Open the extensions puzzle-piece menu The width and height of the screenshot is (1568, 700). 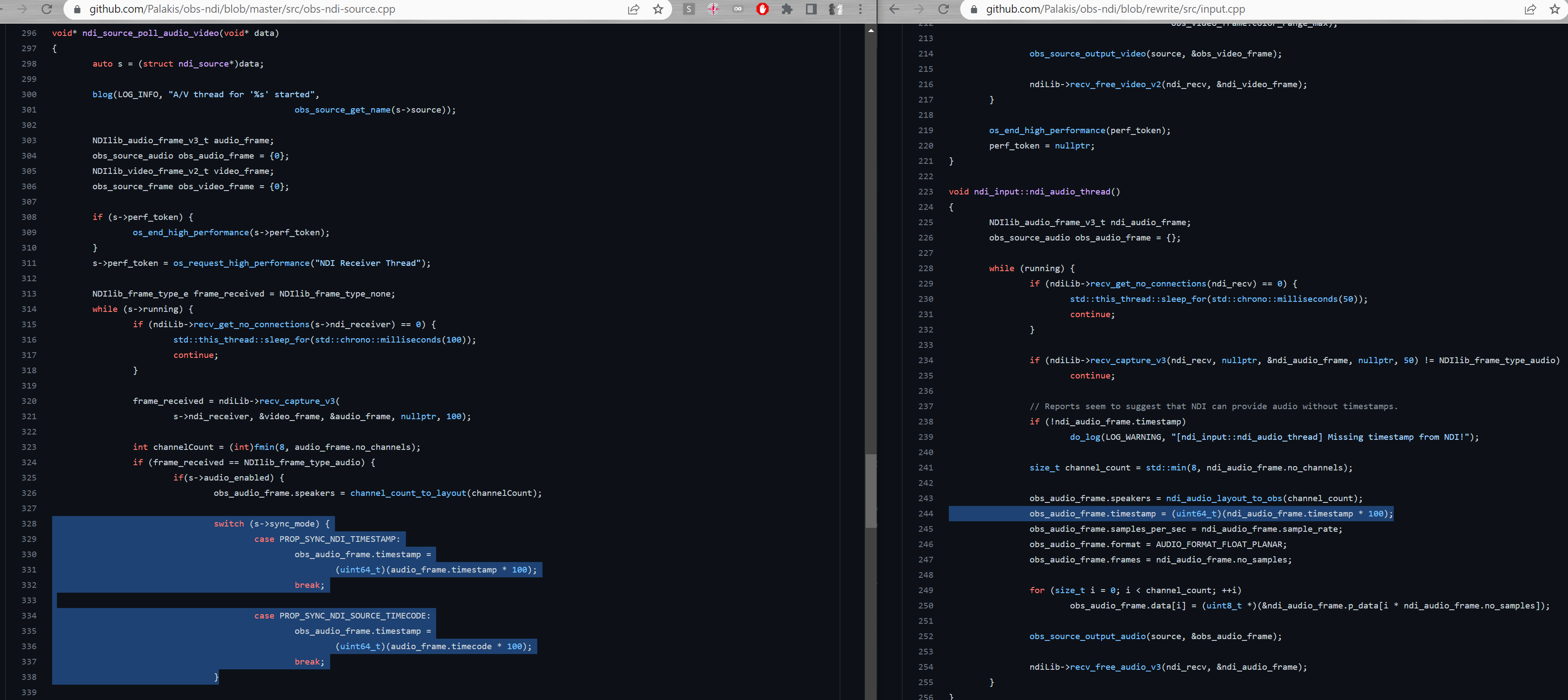[x=786, y=9]
